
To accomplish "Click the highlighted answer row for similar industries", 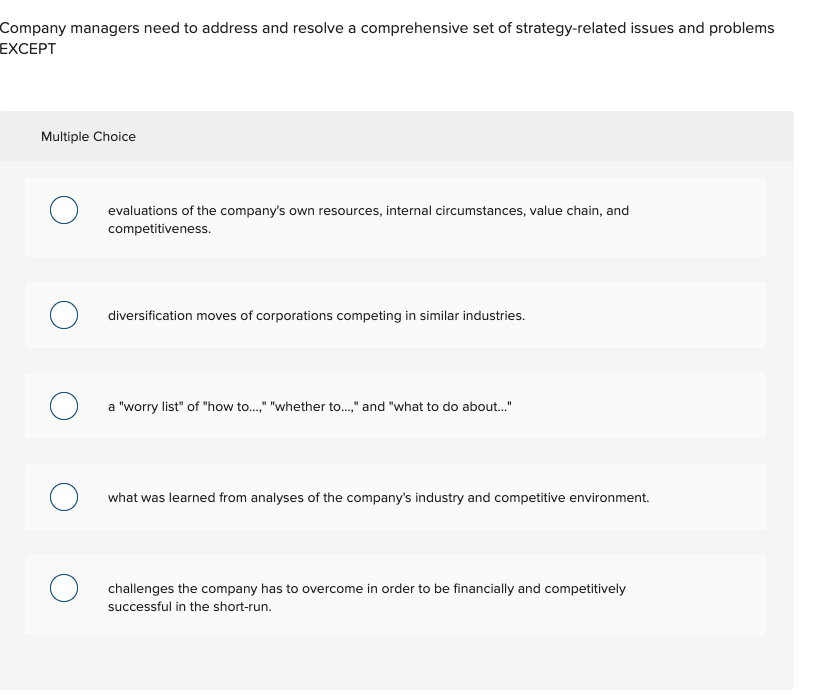I will point(395,315).
